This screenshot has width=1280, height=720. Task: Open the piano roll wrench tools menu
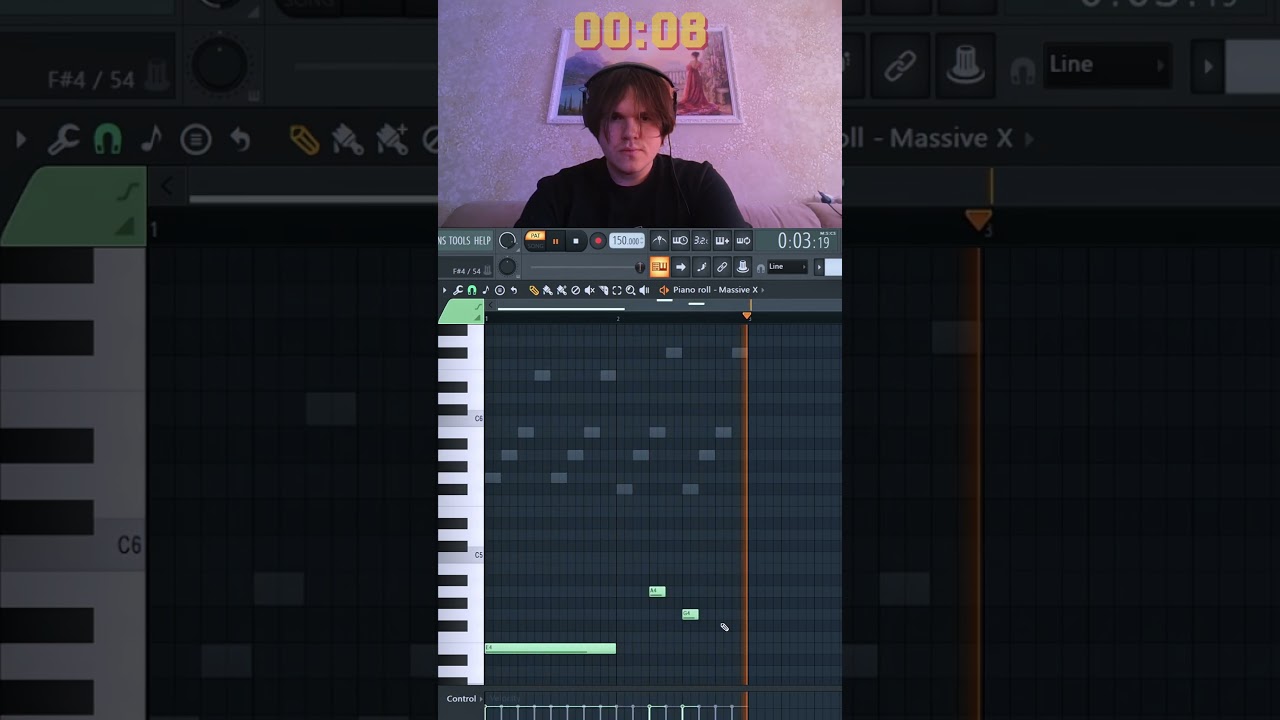(458, 290)
